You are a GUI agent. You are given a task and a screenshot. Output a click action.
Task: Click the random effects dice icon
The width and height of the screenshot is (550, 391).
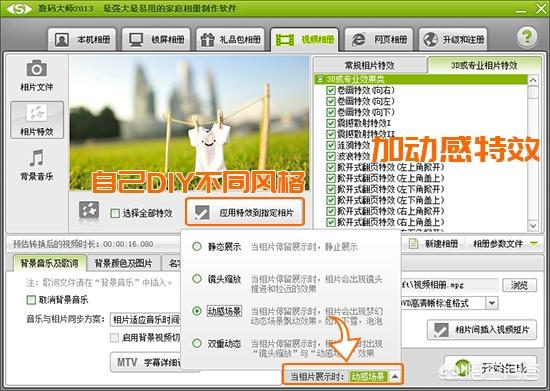coord(89,211)
